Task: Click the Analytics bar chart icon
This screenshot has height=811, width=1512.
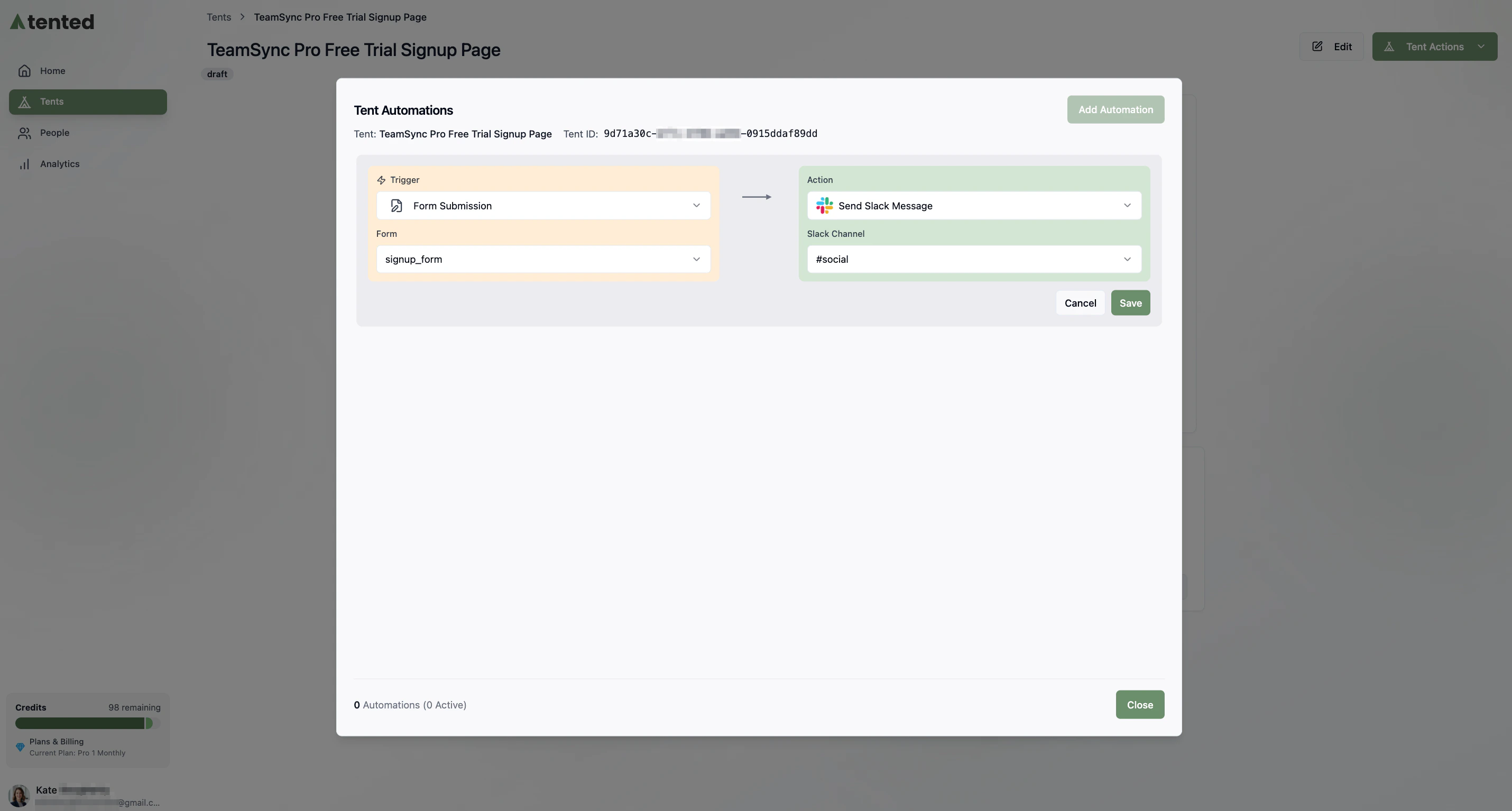Action: tap(24, 164)
